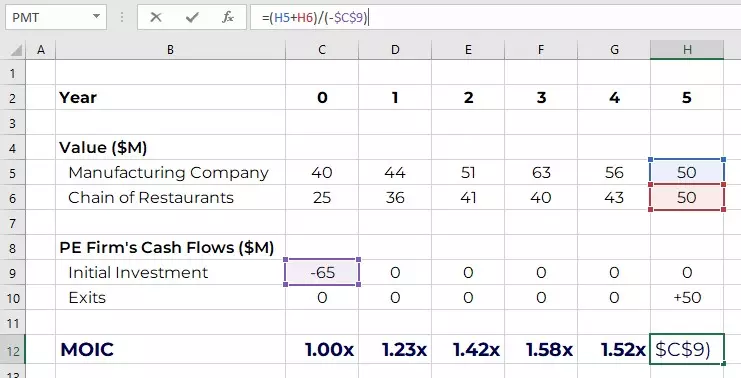The width and height of the screenshot is (741, 378).
Task: Select Chain of Restaurants value 41
Action: (x=468, y=198)
